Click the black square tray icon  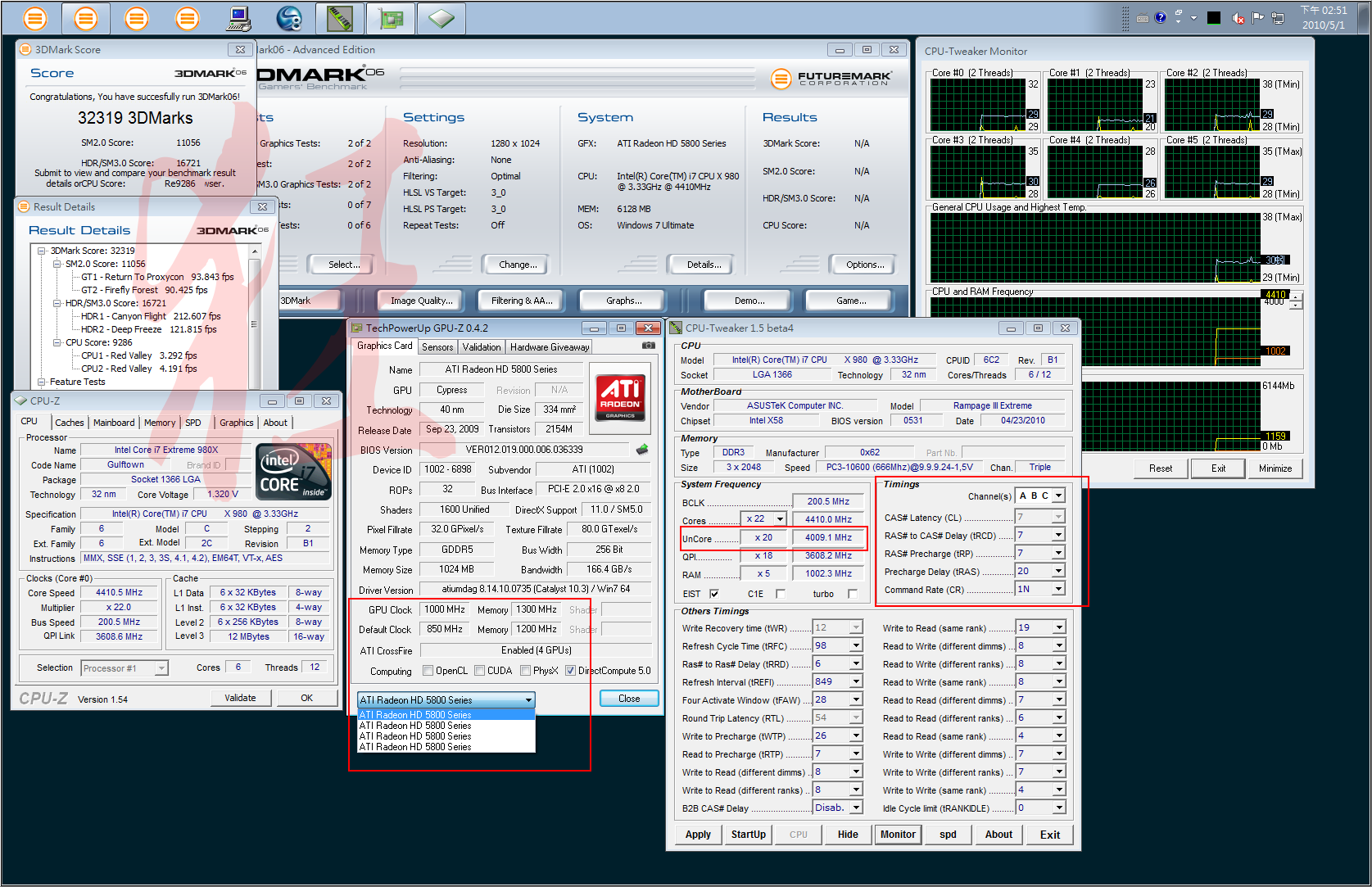coord(1214,17)
